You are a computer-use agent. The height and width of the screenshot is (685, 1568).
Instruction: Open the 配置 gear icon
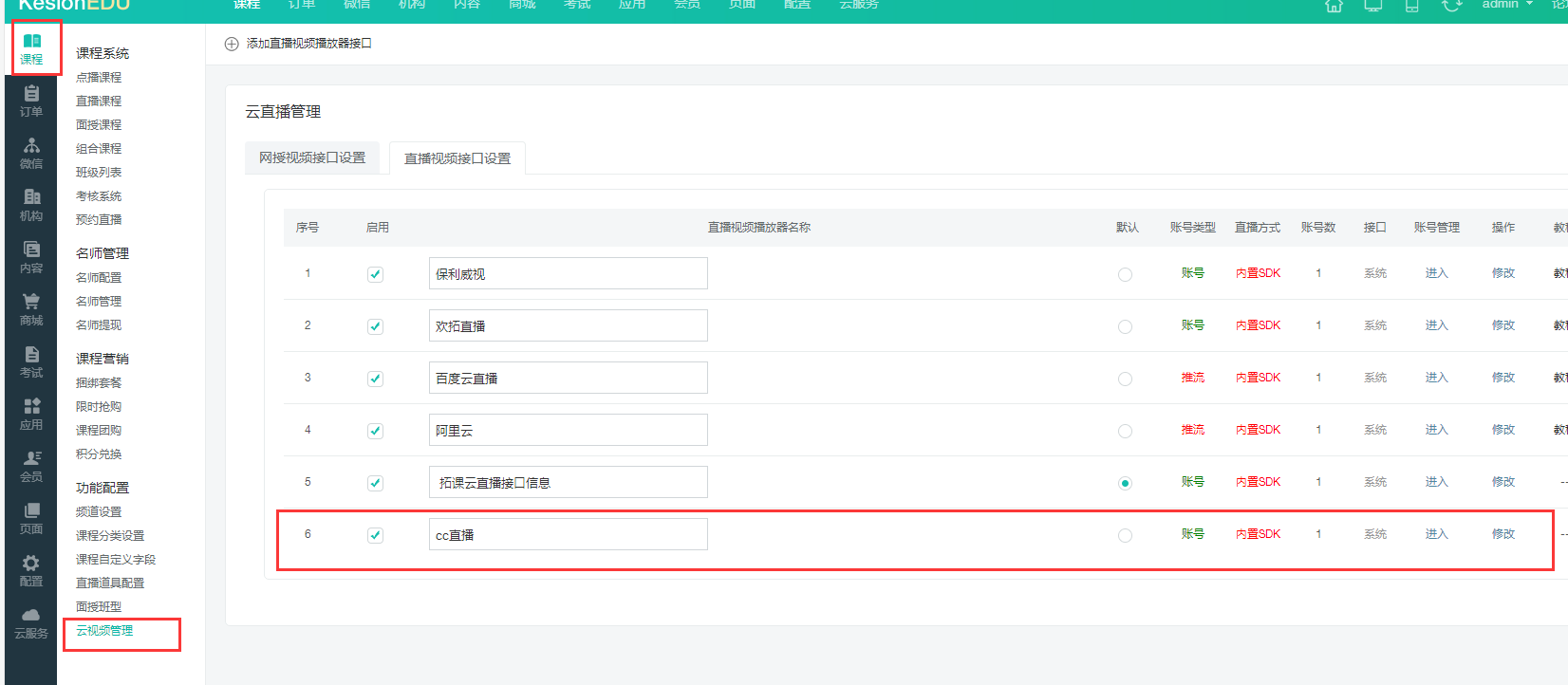click(31, 570)
